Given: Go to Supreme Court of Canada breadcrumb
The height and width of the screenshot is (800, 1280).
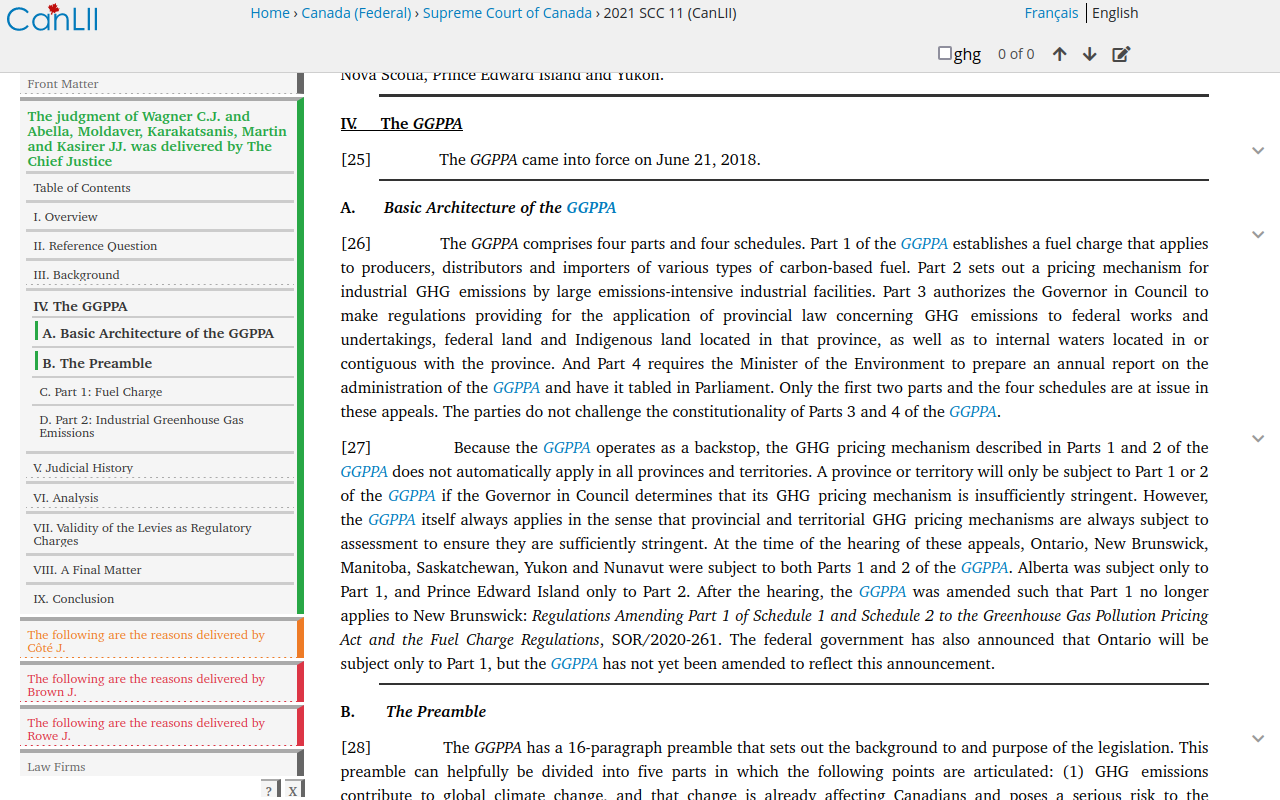Looking at the screenshot, I should (x=507, y=13).
